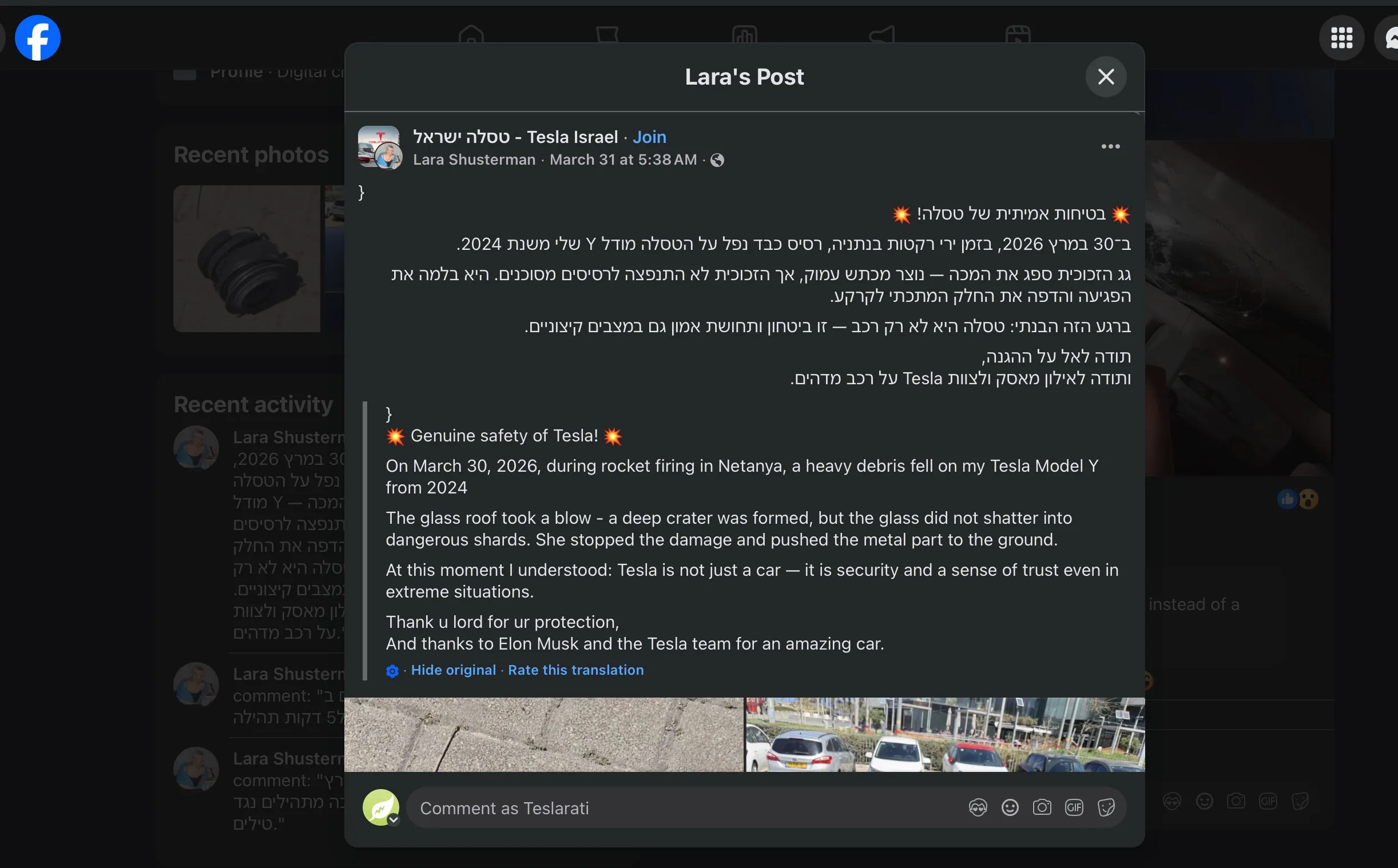Toggle Hide original translation
This screenshot has height=868, width=1398.
tap(453, 671)
